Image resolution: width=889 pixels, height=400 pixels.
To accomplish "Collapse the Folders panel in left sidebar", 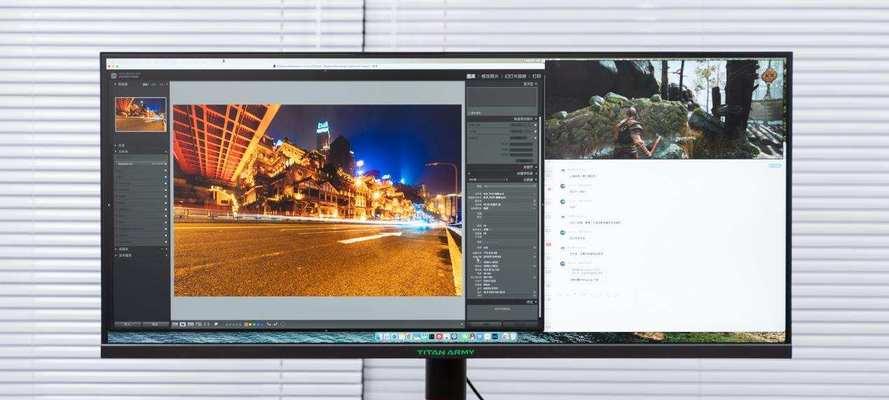I will click(x=122, y=152).
